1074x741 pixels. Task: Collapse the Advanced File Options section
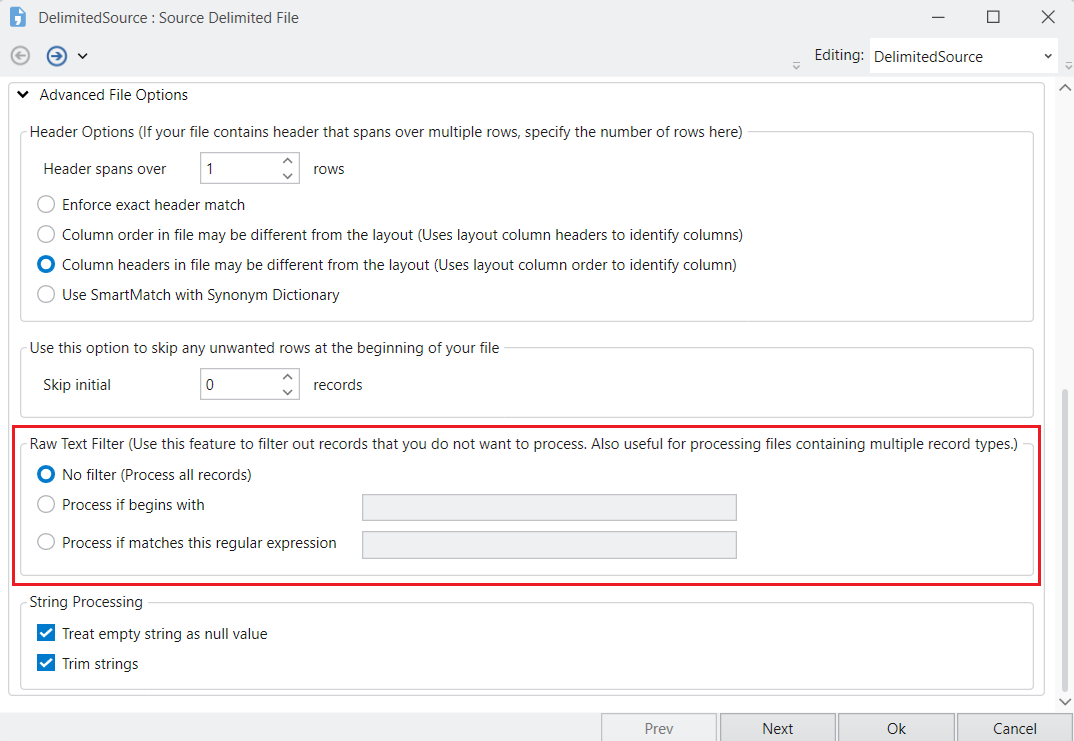coord(23,95)
